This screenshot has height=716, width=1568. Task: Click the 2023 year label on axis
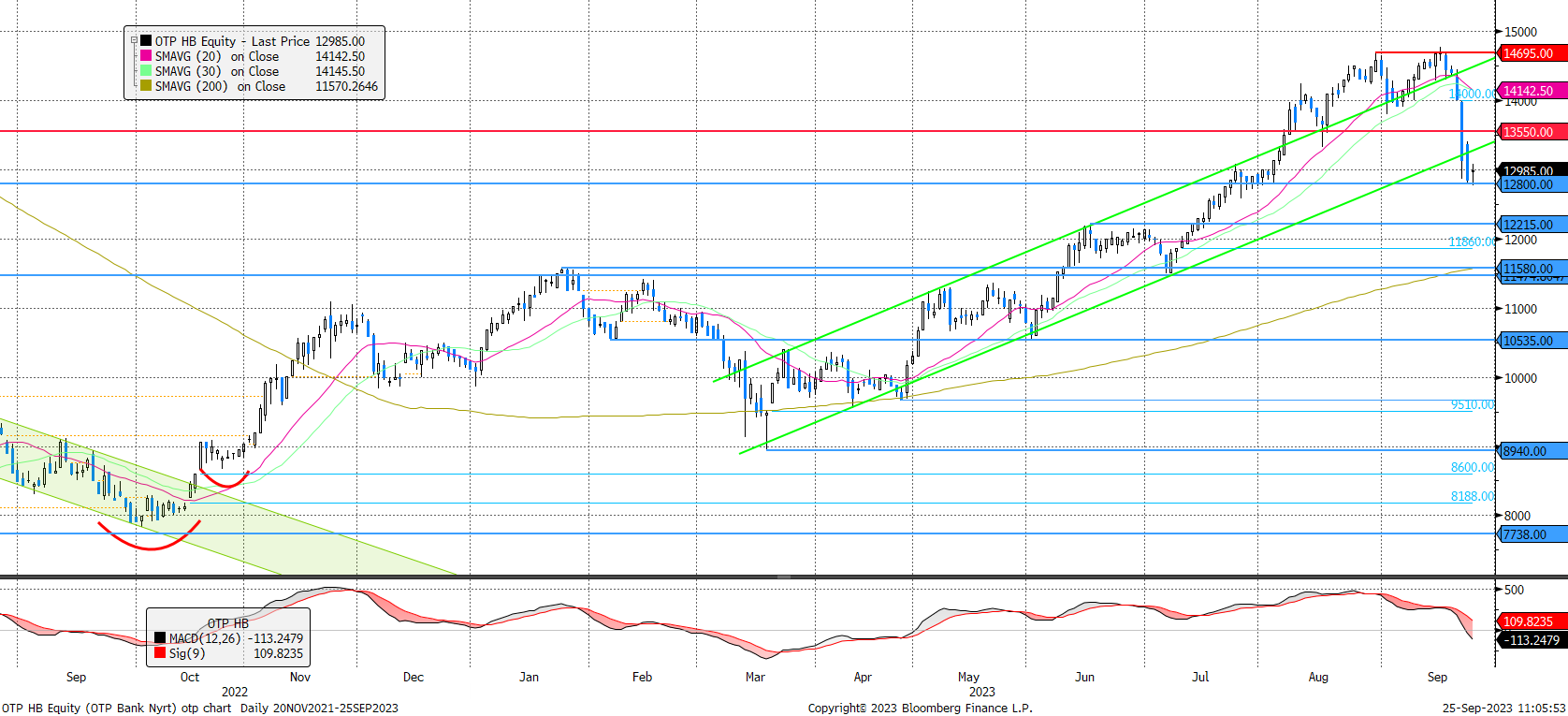(982, 692)
